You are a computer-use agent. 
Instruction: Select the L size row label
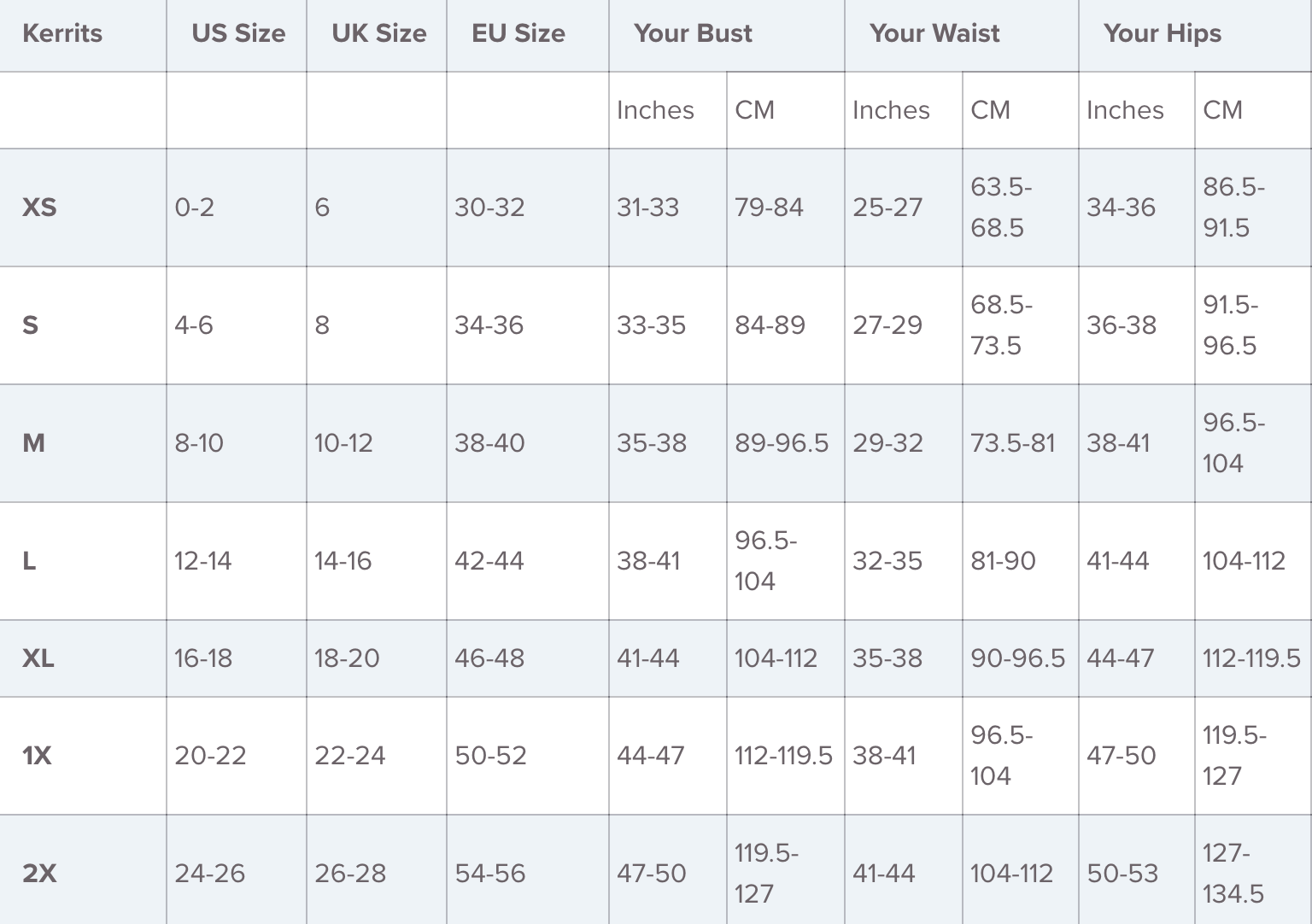click(x=29, y=561)
